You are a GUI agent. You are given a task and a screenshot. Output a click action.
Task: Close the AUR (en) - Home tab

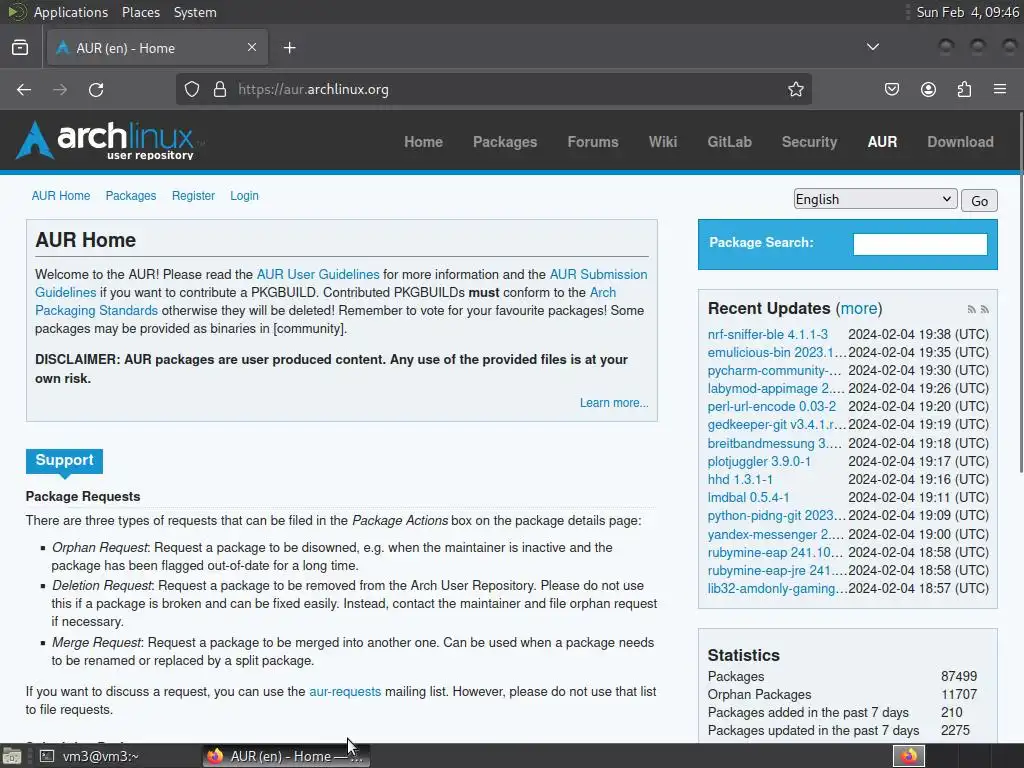252,47
